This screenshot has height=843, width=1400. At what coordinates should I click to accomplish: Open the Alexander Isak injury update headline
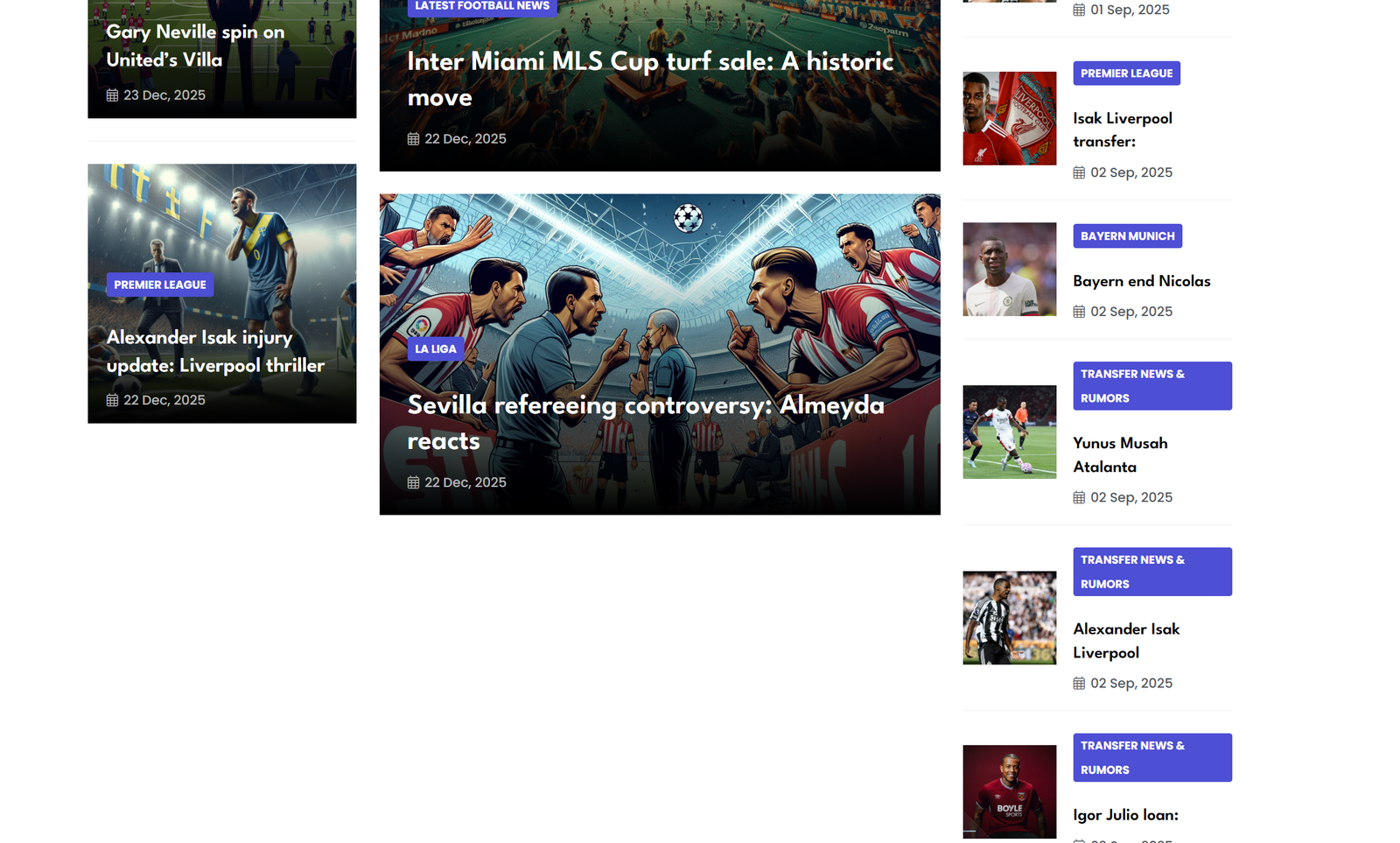[x=215, y=351]
